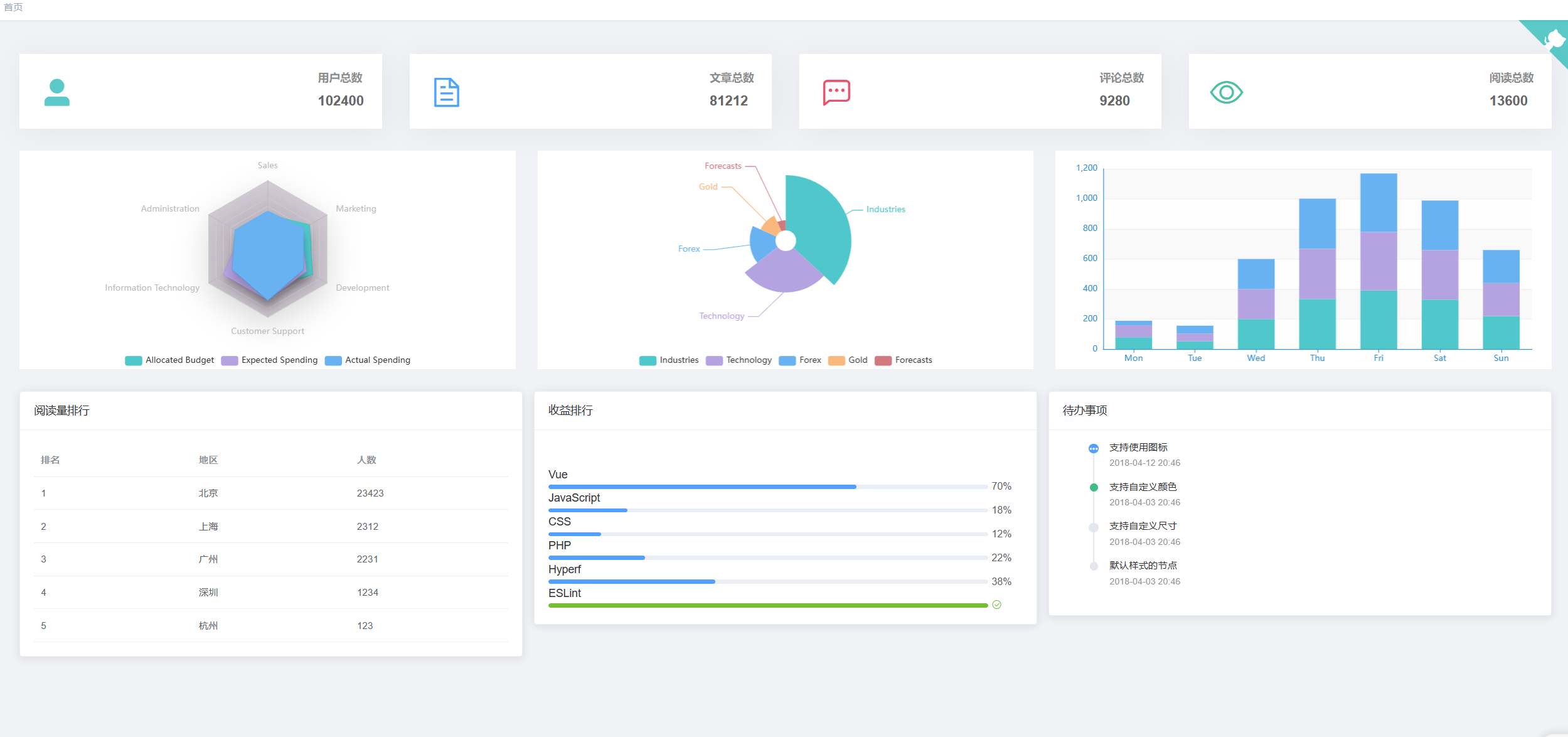Click the blue timeline node for 支持使用图标
The width and height of the screenshot is (1568, 737).
pos(1094,448)
